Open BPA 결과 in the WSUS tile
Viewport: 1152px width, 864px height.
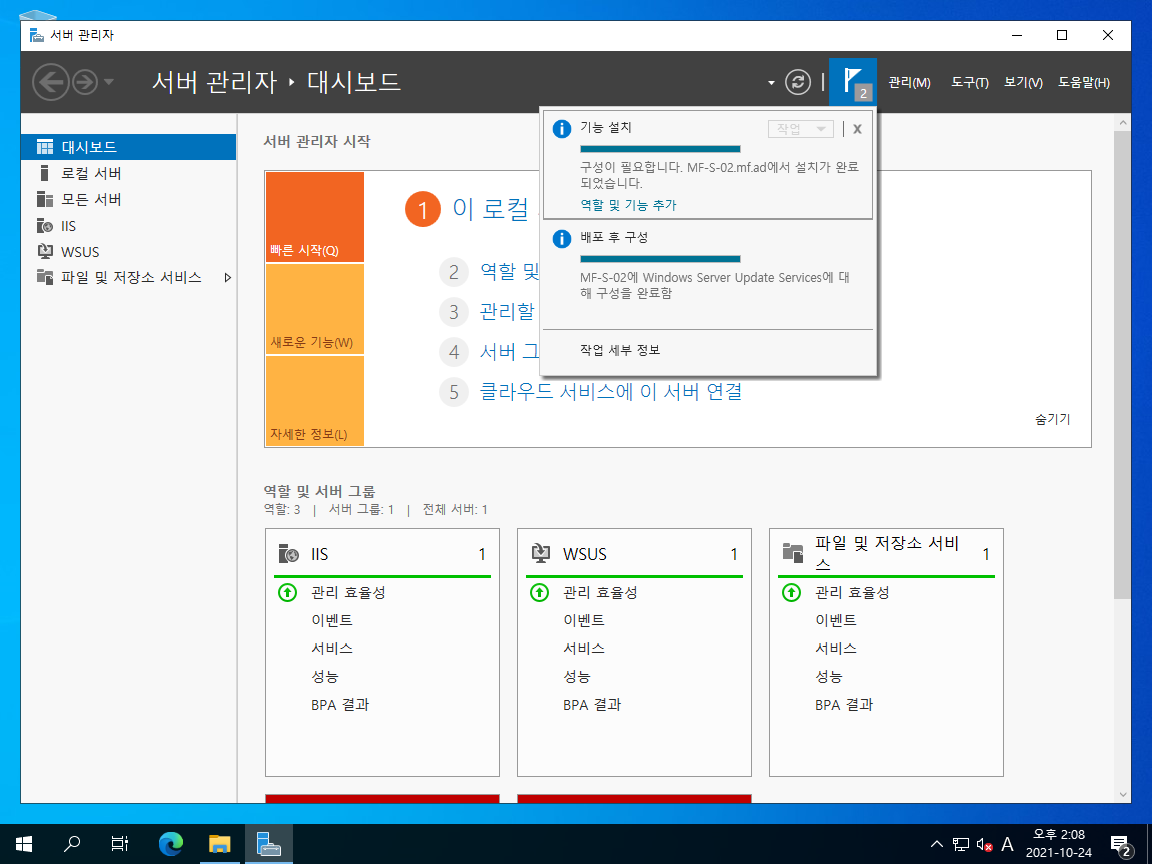pos(592,705)
